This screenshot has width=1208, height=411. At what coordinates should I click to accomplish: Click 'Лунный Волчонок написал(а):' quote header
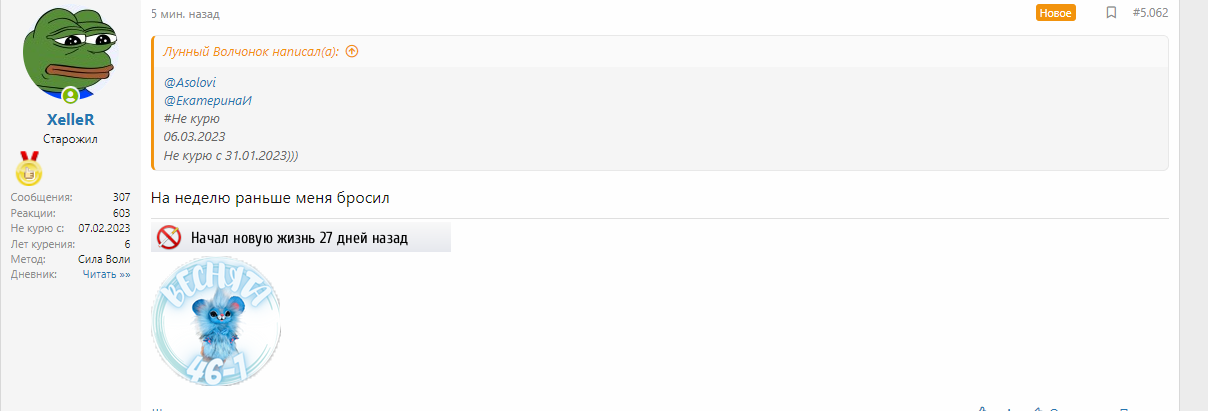pos(251,52)
